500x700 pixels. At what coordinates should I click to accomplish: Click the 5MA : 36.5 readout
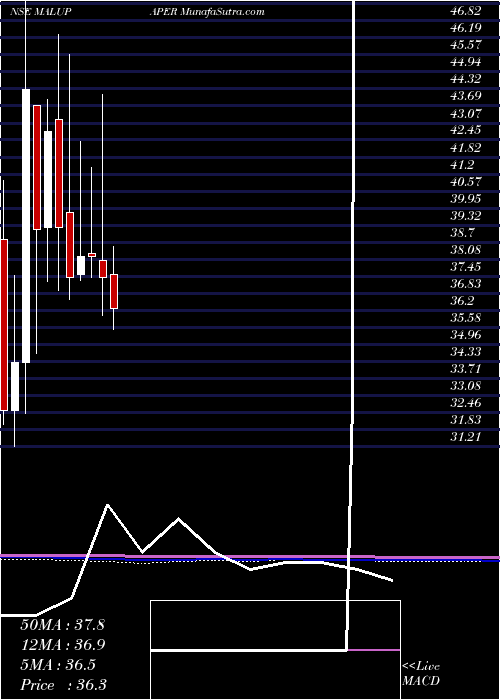[x=58, y=664]
